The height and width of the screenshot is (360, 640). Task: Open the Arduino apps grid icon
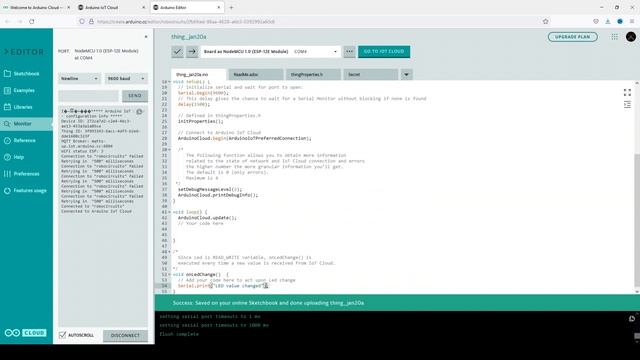tap(615, 37)
